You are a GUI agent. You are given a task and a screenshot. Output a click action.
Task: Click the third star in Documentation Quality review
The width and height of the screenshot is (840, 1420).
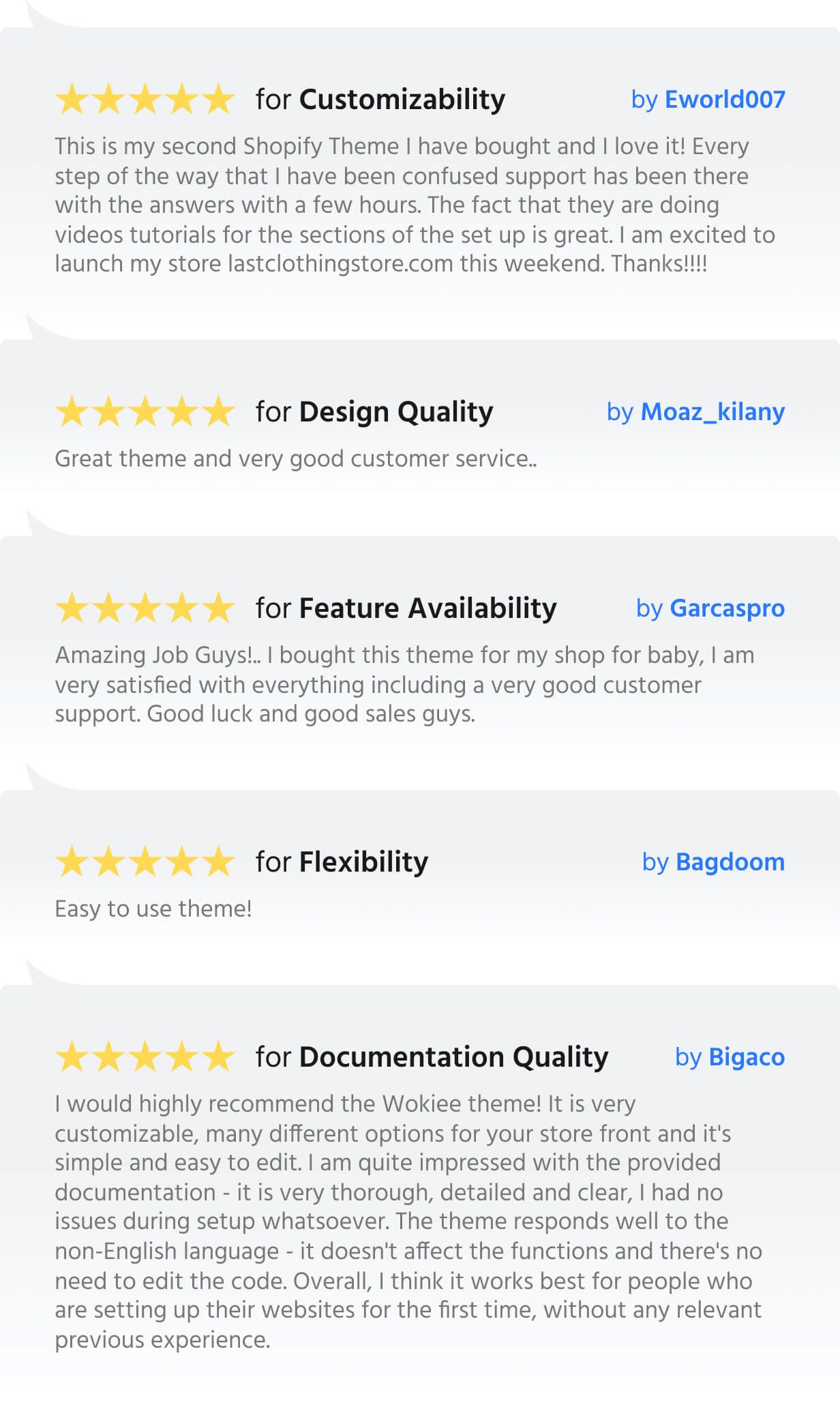point(145,1057)
